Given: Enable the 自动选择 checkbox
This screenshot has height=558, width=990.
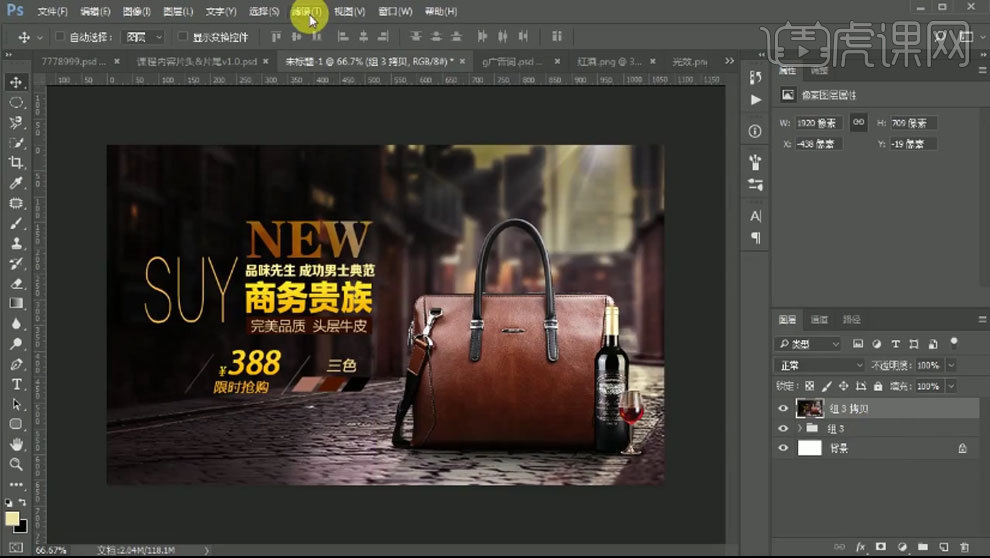Looking at the screenshot, I should [x=60, y=37].
